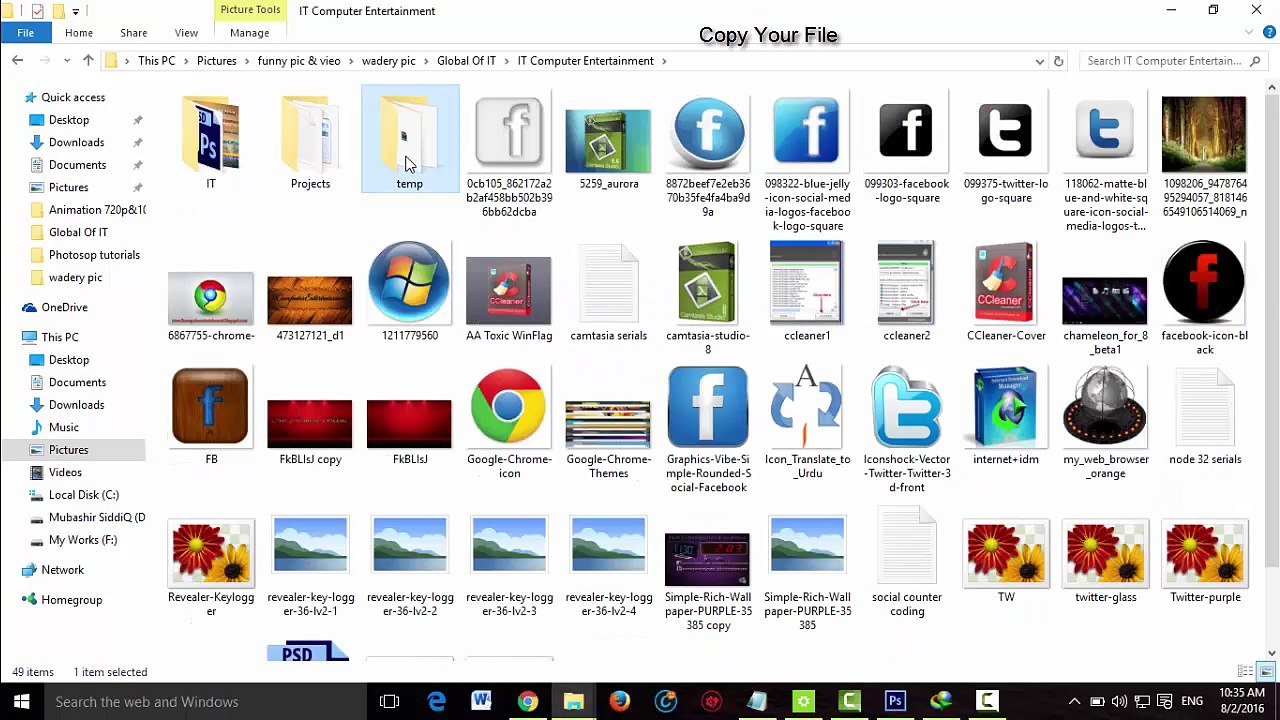This screenshot has height=720, width=1280.
Task: Select the Twitter-purple image thumbnail
Action: (x=1205, y=552)
